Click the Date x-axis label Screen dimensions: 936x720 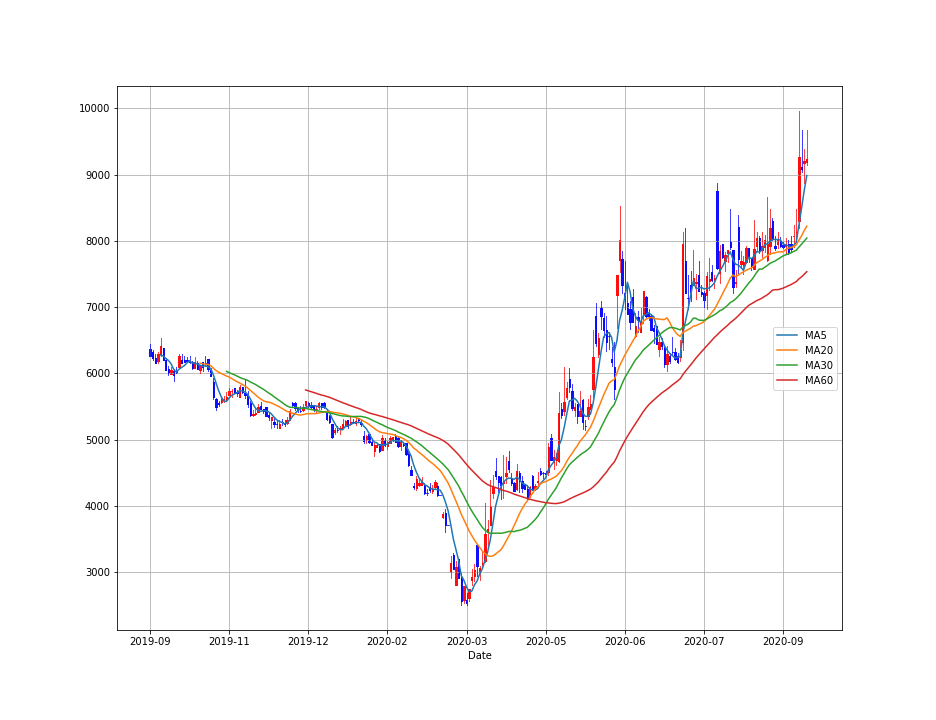[x=479, y=656]
